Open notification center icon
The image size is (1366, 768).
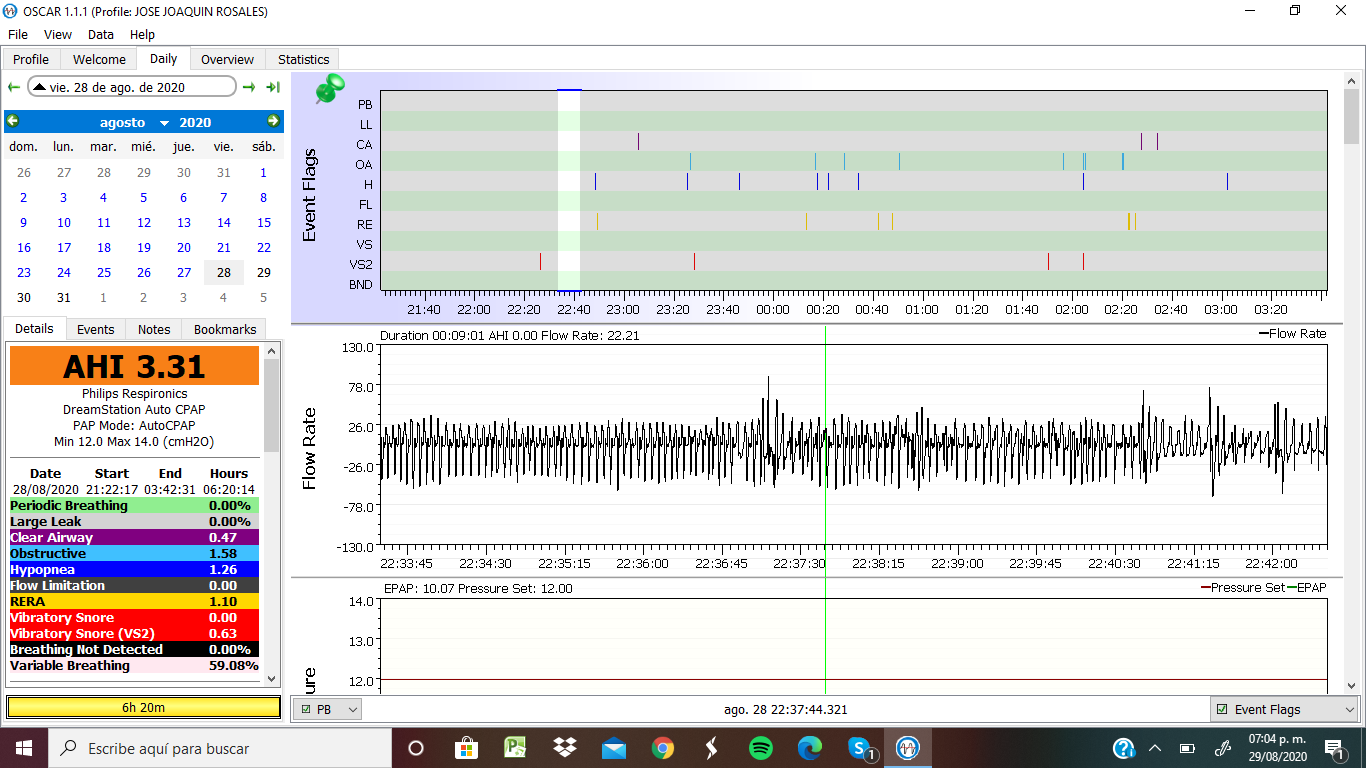[1335, 748]
